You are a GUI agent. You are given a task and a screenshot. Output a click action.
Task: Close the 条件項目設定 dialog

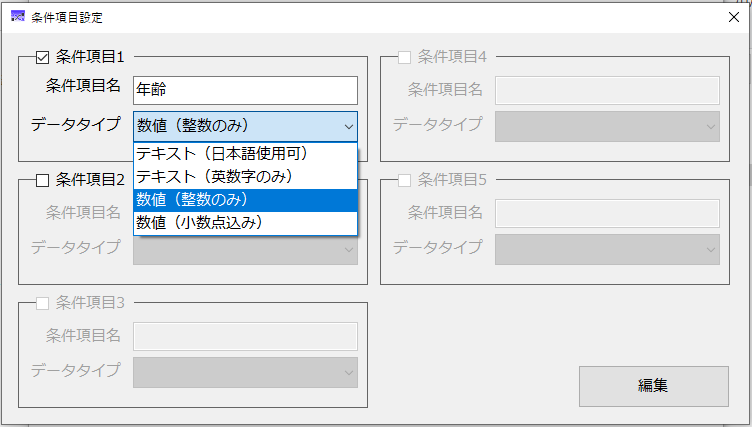click(733, 18)
